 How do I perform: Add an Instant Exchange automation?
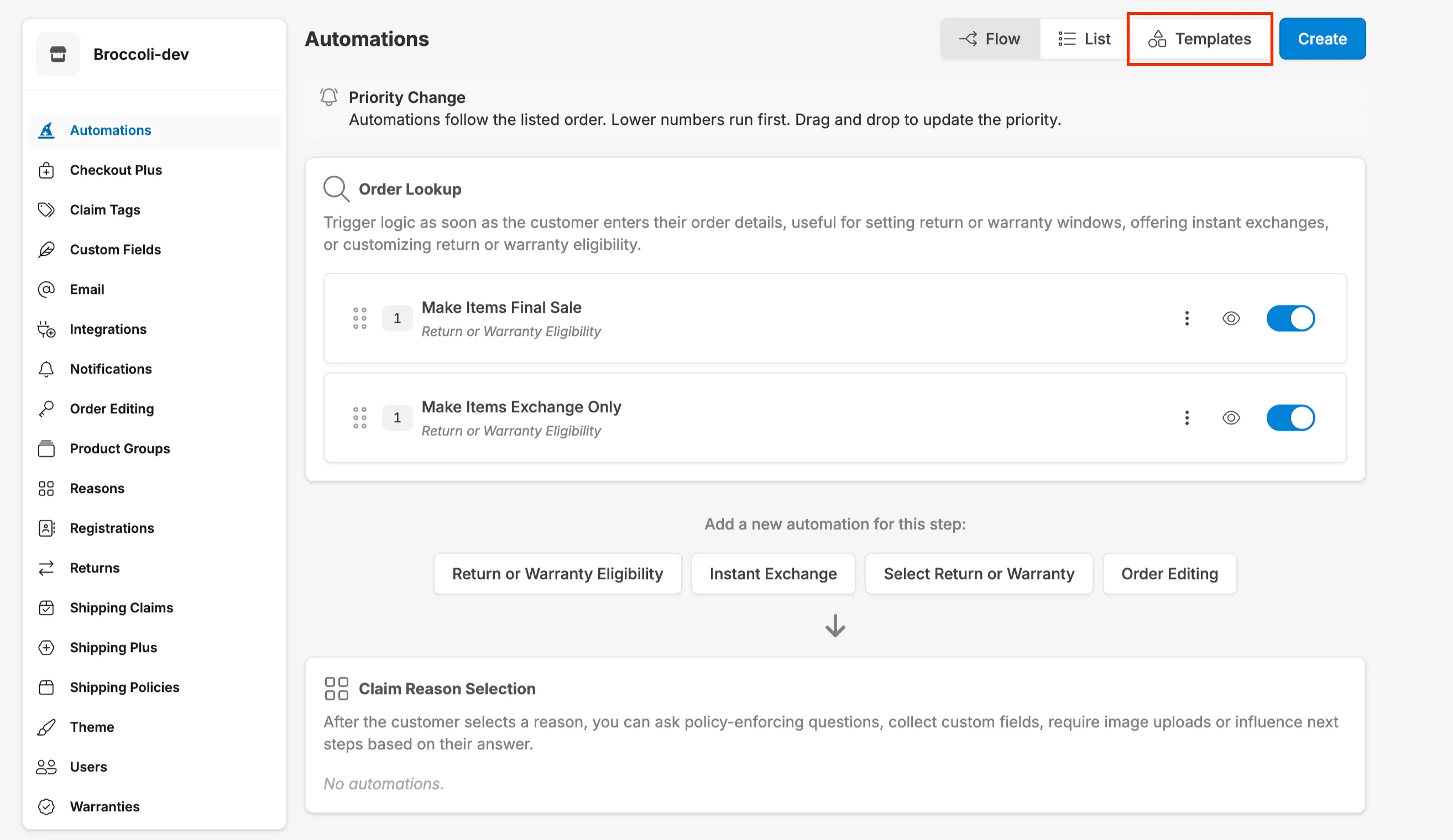click(x=773, y=573)
